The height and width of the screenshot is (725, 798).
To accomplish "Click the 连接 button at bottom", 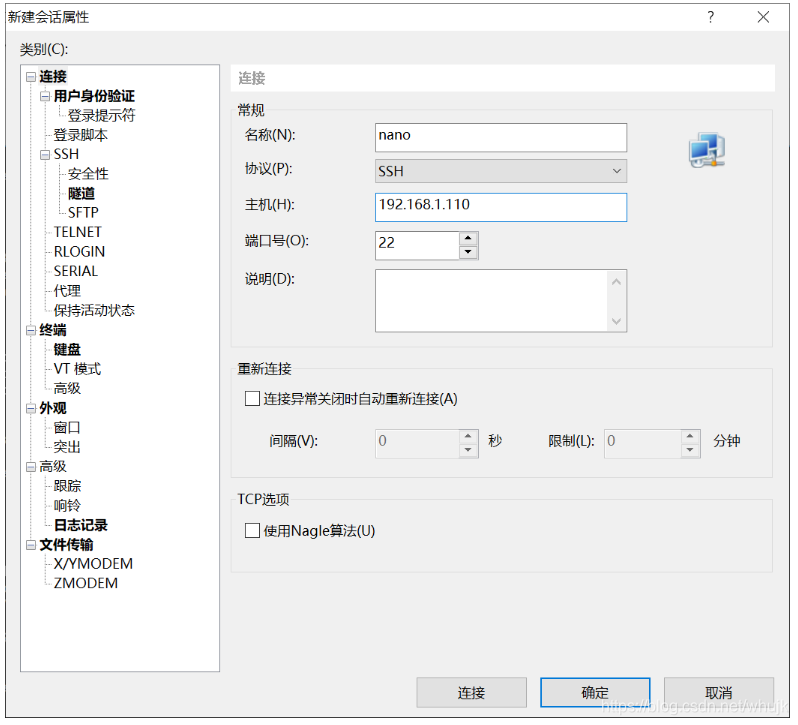I will pos(471,693).
